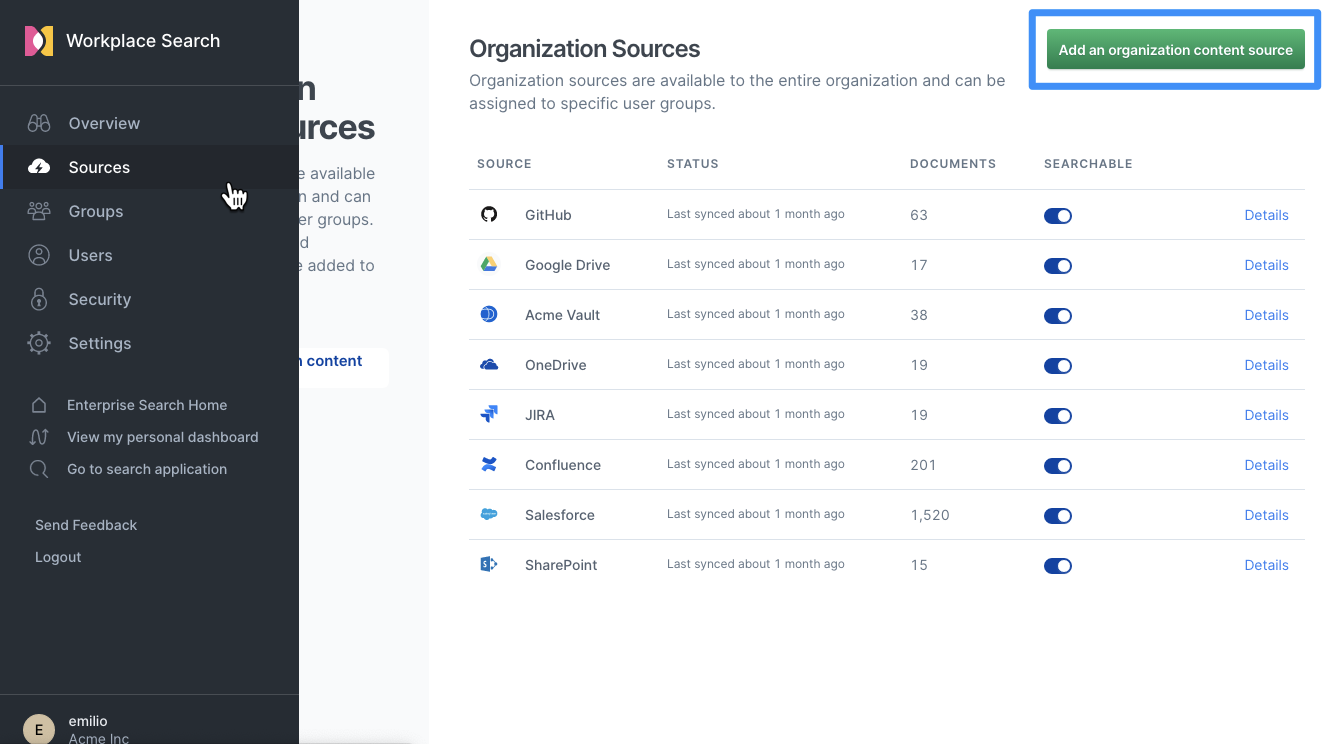Image resolution: width=1343 pixels, height=744 pixels.
Task: Toggle searchable switch for GitHub
Action: pos(1058,215)
